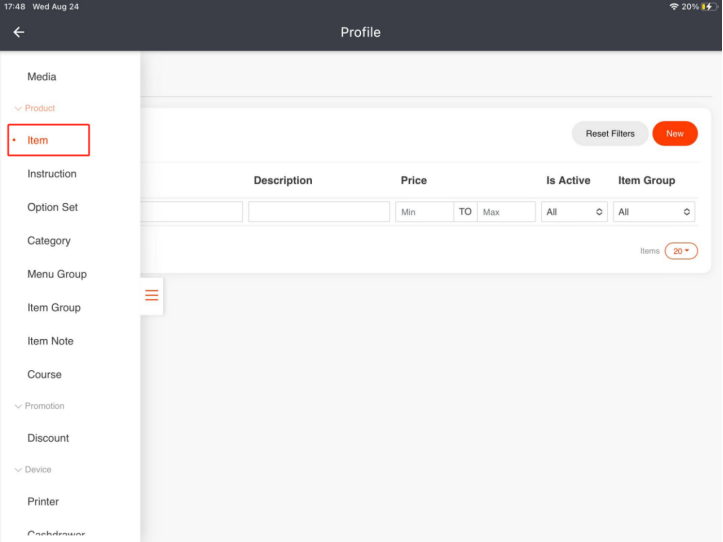Click the orange hamburger menu handle
The width and height of the screenshot is (723, 542).
[152, 295]
